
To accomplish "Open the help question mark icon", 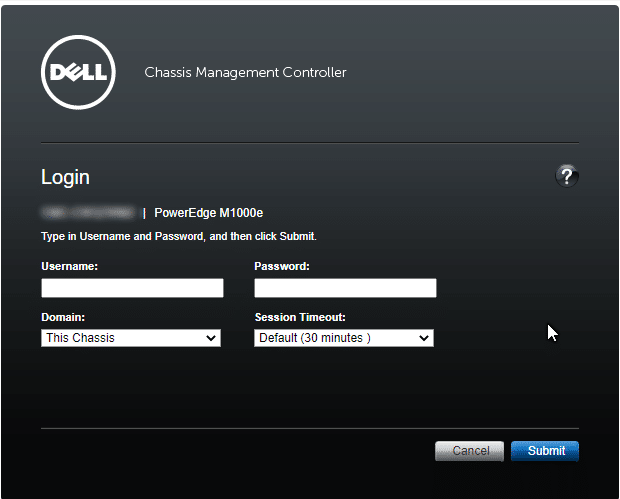I will click(567, 176).
